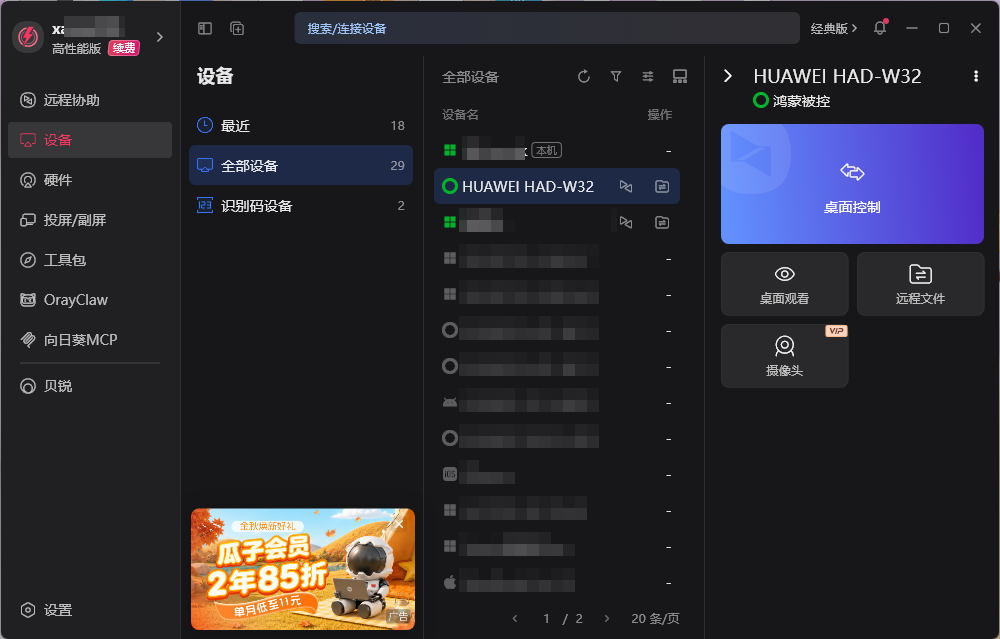The width and height of the screenshot is (1000, 639).
Task: Open 远程文件 remote files
Action: 920,284
